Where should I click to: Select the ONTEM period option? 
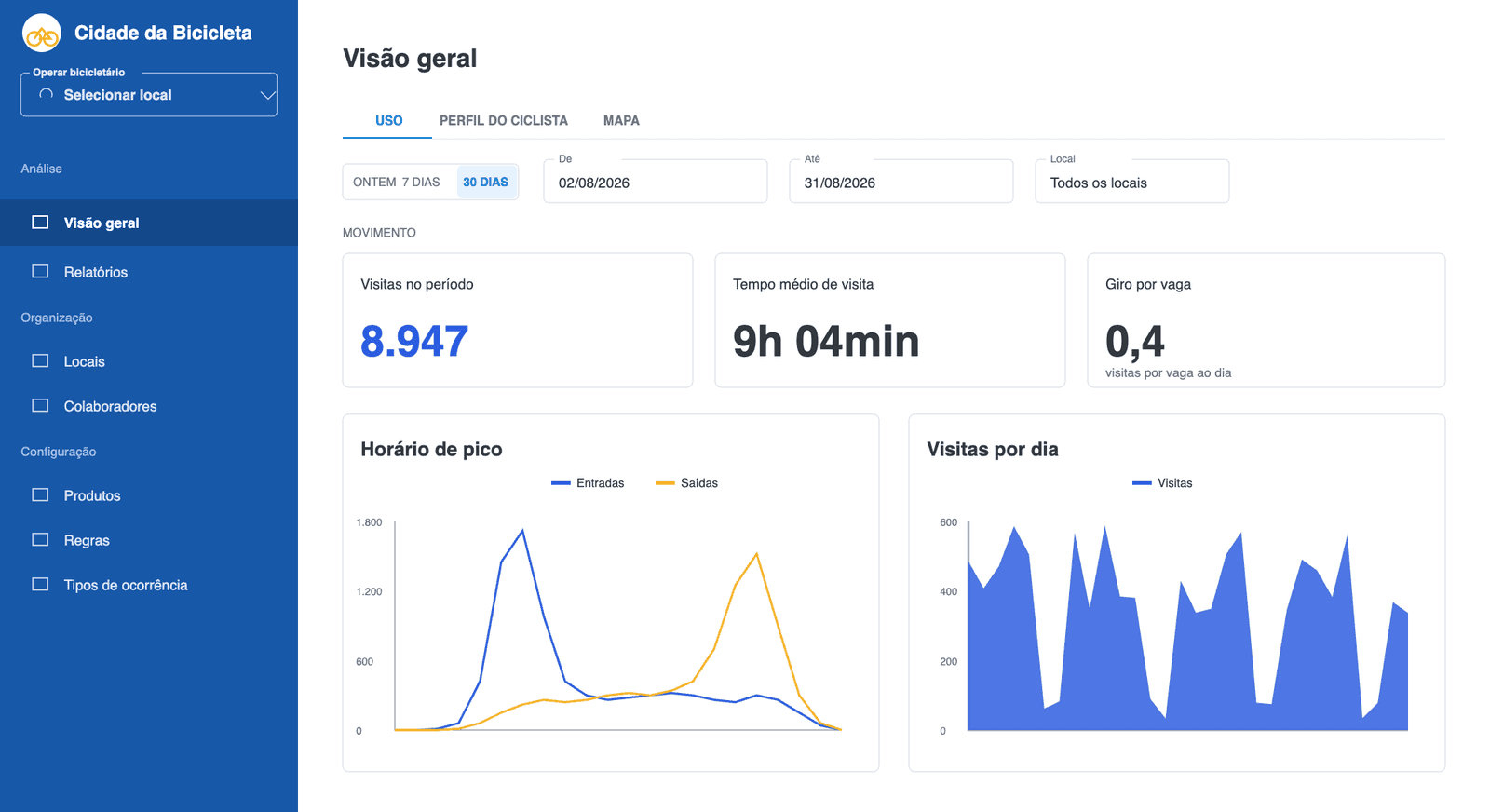[x=374, y=182]
